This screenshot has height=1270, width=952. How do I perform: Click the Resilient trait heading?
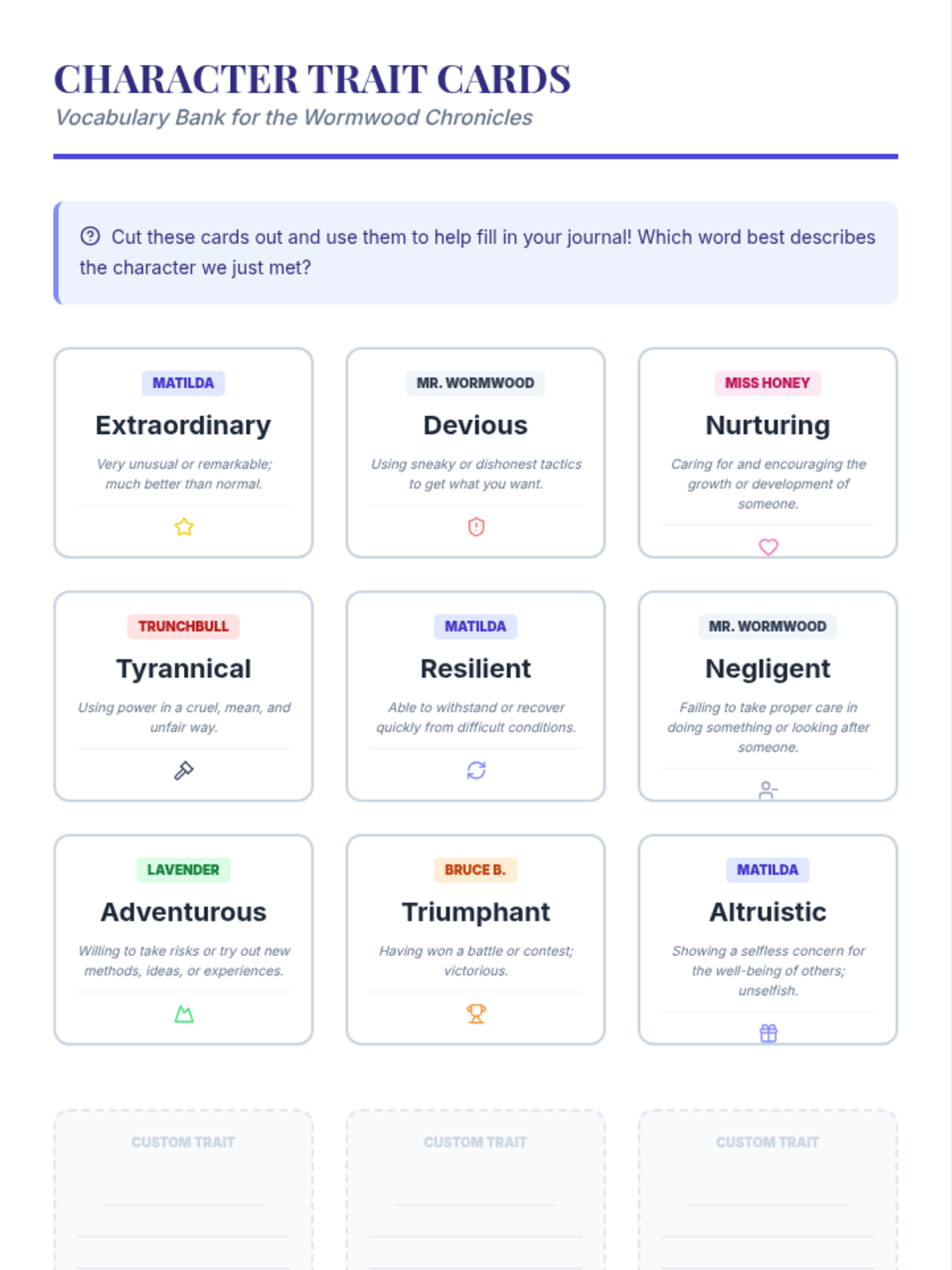coord(475,669)
